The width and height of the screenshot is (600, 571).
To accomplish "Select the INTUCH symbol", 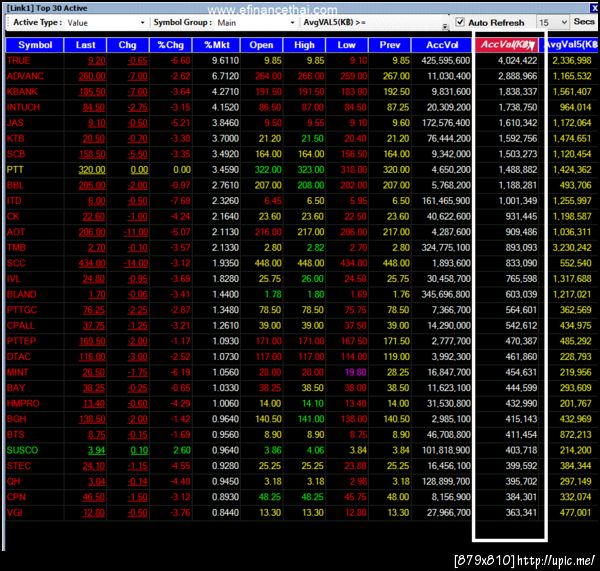I will tap(23, 107).
